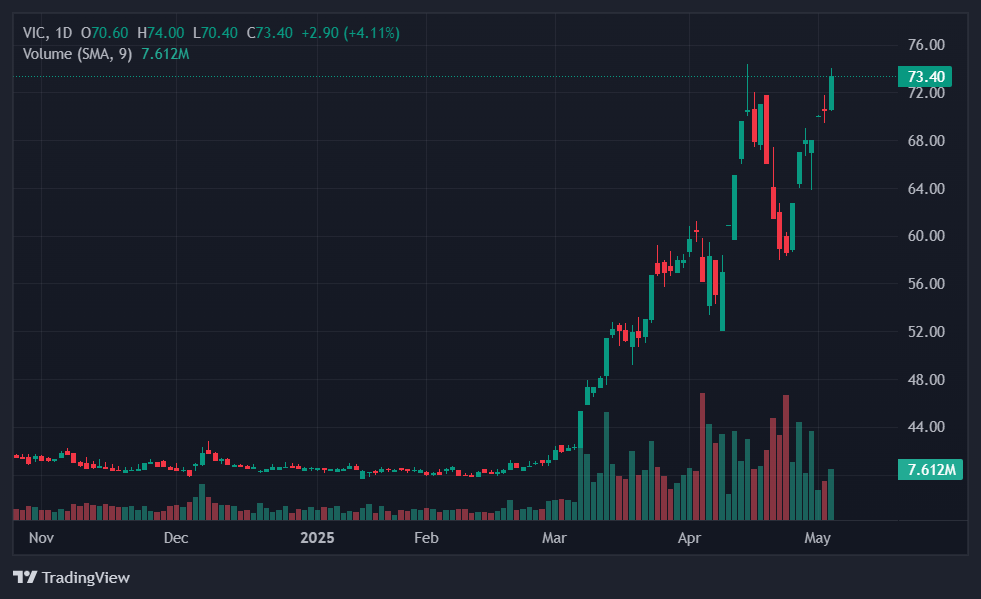This screenshot has height=599, width=981.
Task: Click the close value C73.40
Action: (270, 33)
